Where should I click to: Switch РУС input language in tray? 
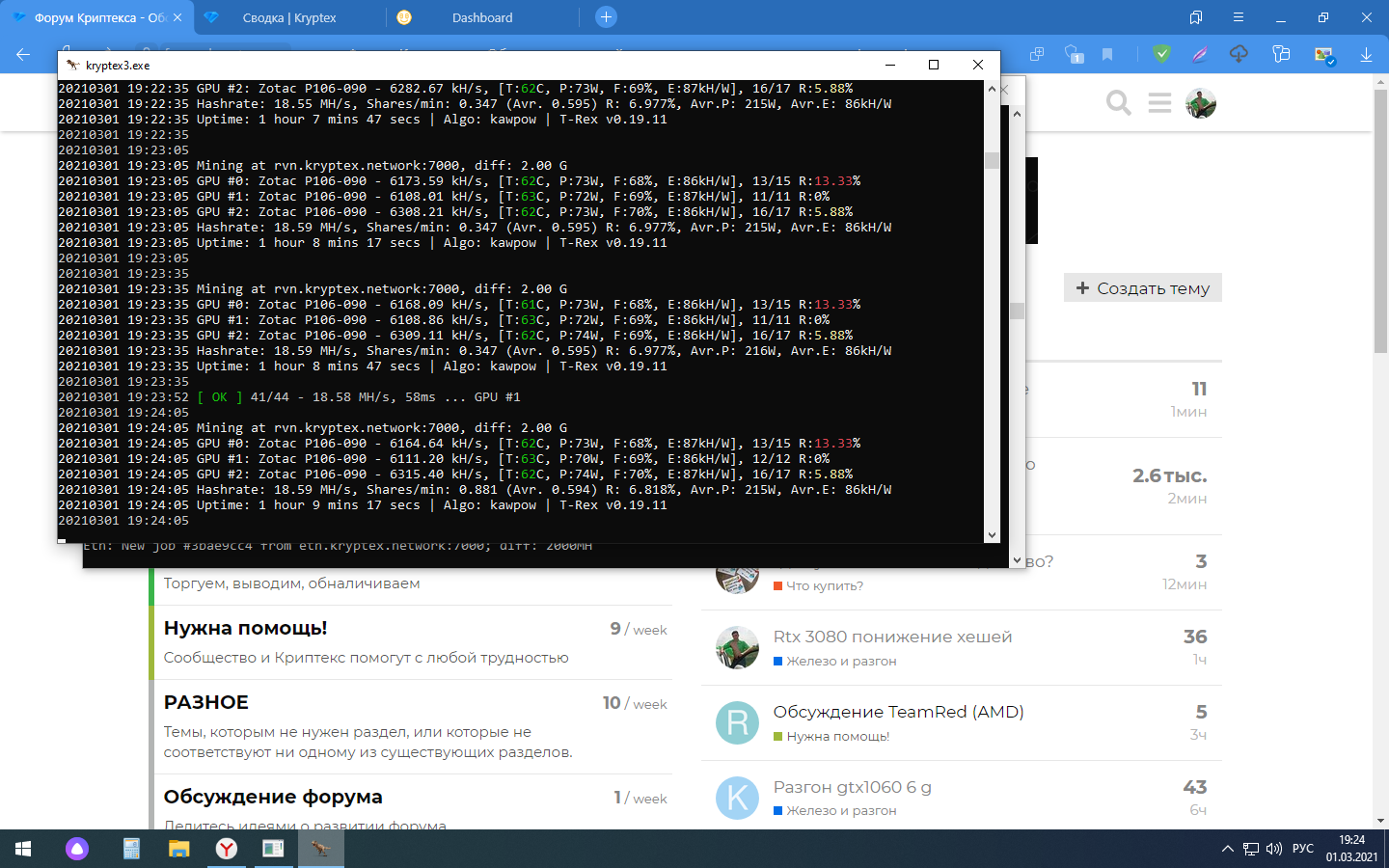[x=1303, y=849]
